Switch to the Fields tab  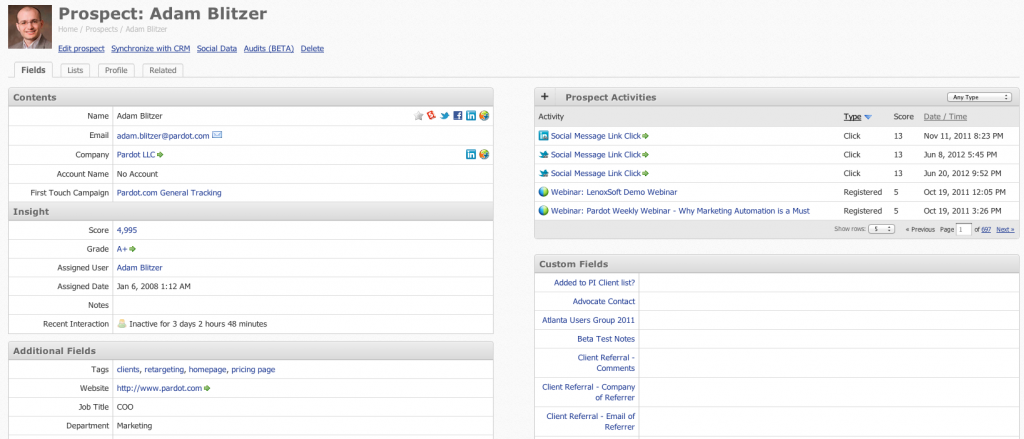pos(33,70)
